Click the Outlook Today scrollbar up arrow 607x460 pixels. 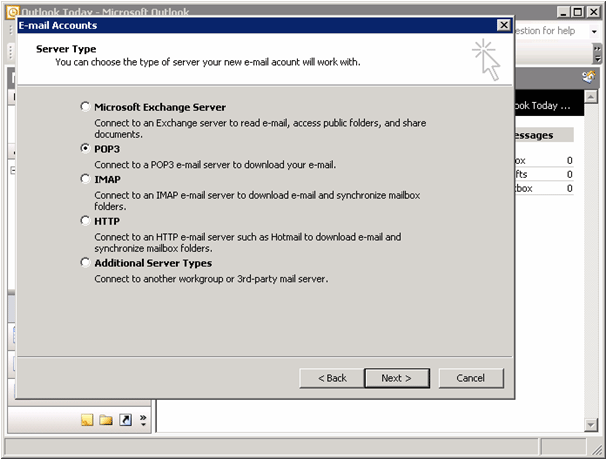[591, 96]
